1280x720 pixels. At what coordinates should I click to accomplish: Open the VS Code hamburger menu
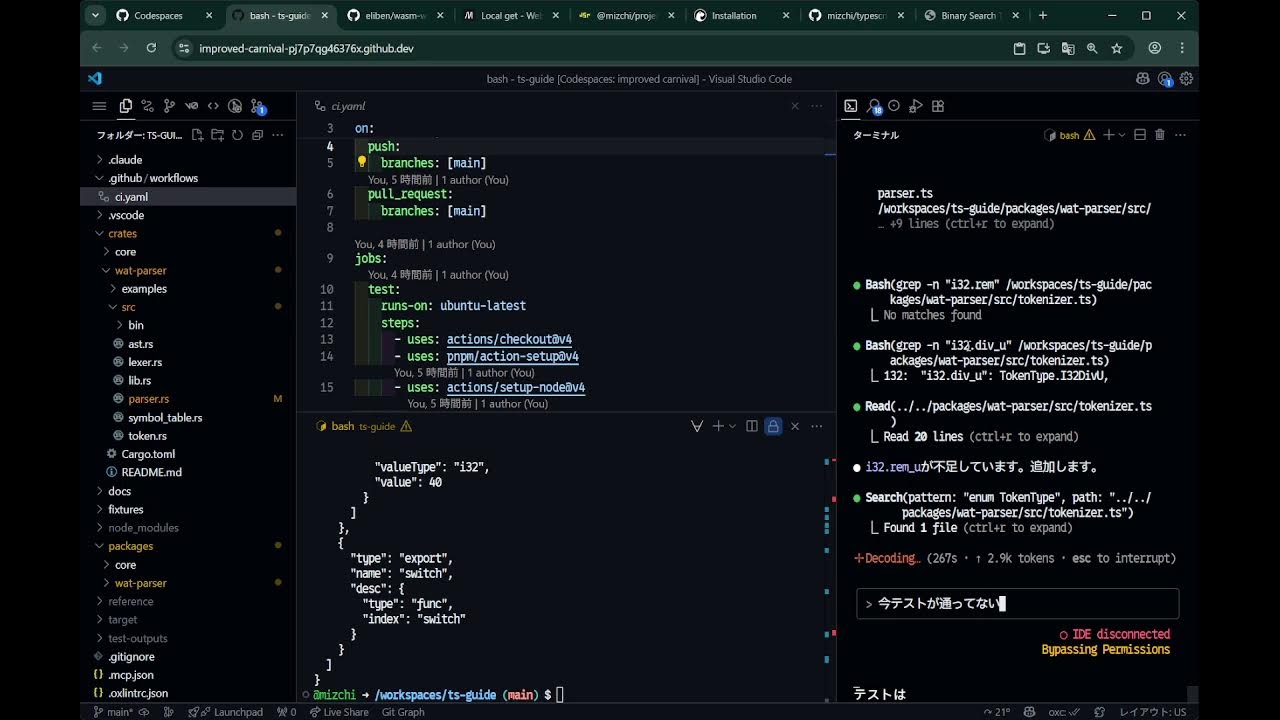click(x=99, y=106)
